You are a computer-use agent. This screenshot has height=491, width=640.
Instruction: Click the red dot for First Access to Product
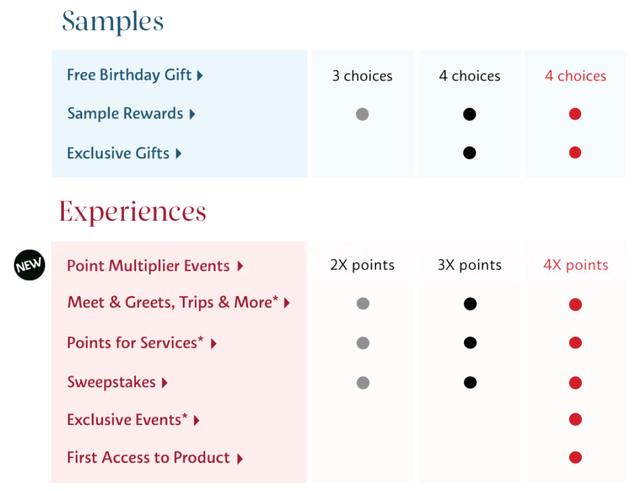pyautogui.click(x=575, y=458)
